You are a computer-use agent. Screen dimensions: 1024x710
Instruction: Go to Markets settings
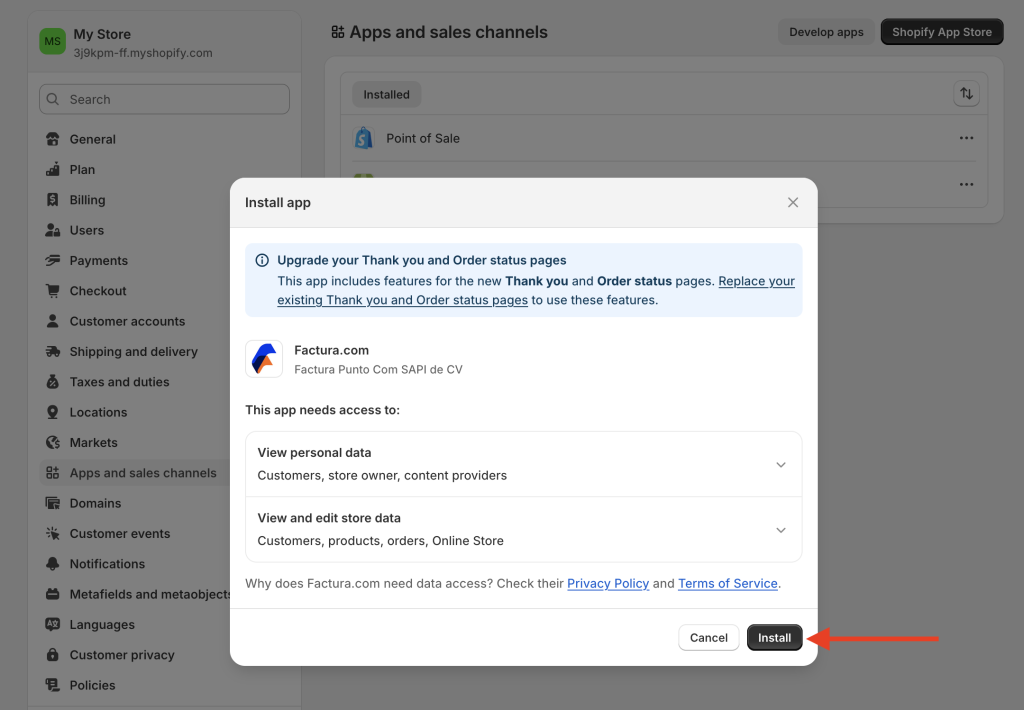[93, 443]
